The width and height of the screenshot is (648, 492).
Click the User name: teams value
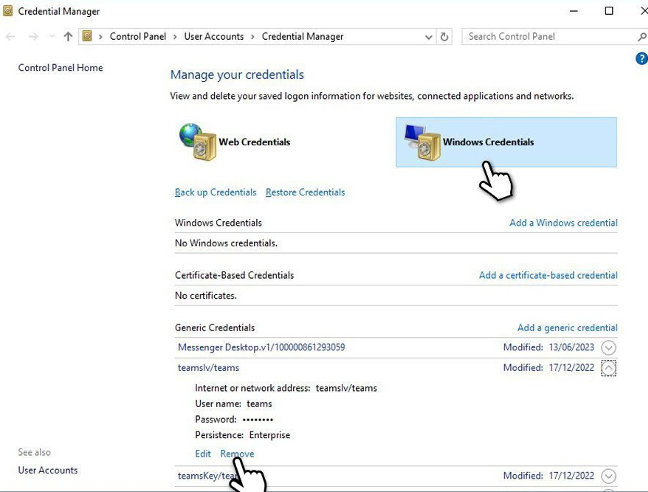[x=259, y=404]
